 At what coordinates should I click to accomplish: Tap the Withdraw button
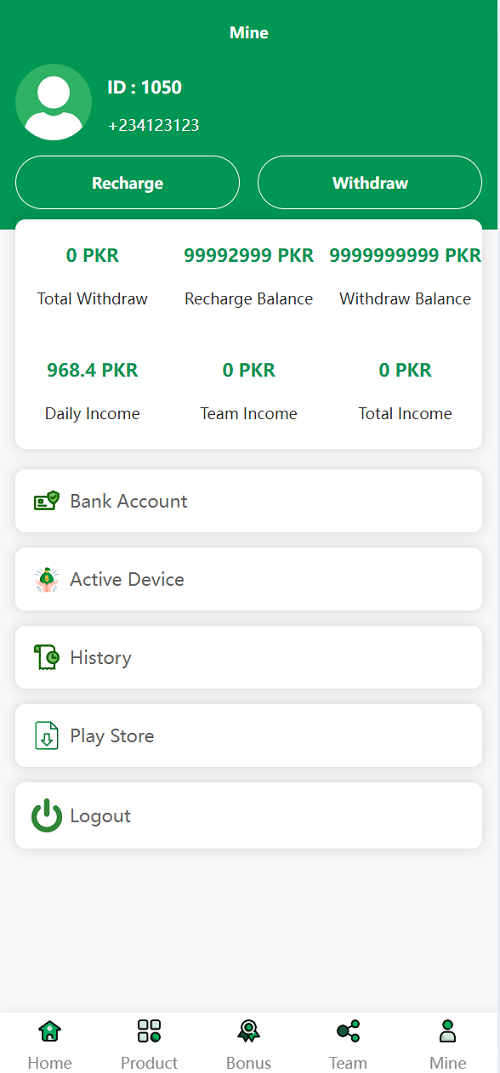point(370,183)
